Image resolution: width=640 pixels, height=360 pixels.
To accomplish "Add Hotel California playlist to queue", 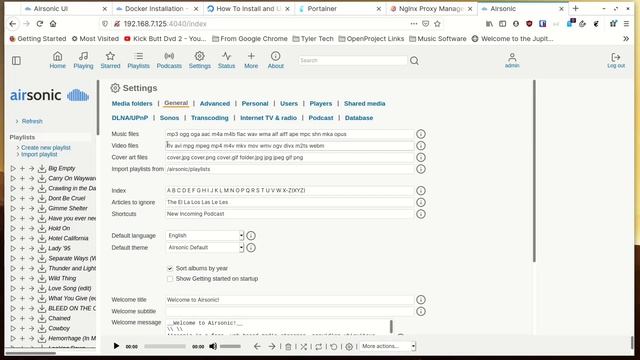I will tap(22, 238).
